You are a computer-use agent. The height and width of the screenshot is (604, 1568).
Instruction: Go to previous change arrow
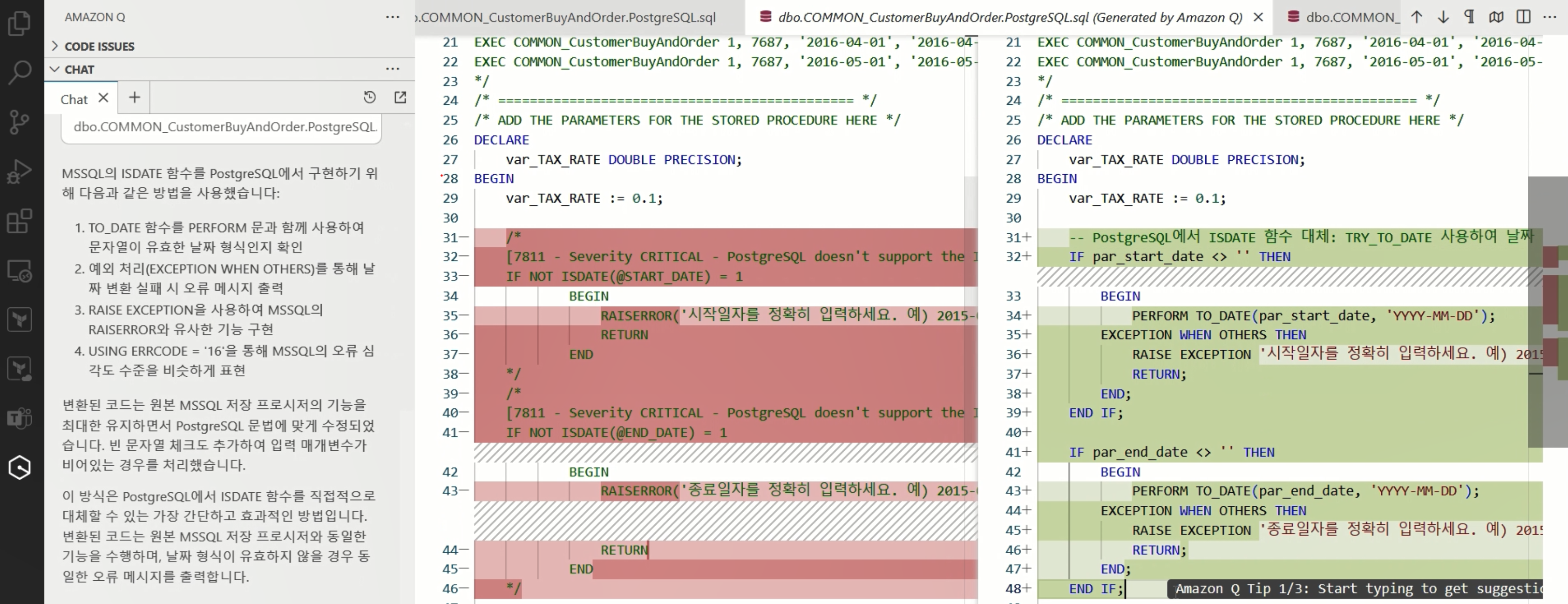(1417, 17)
